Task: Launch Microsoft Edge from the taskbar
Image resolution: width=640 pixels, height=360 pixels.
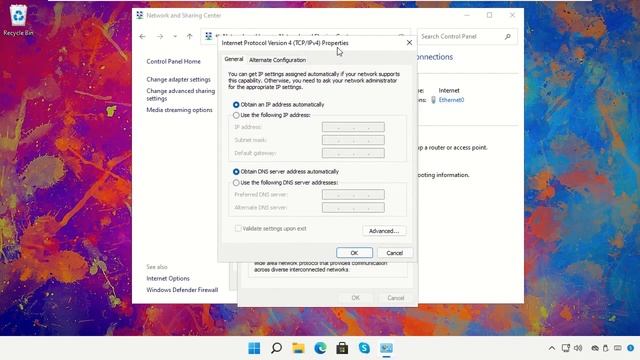Action: [x=320, y=348]
